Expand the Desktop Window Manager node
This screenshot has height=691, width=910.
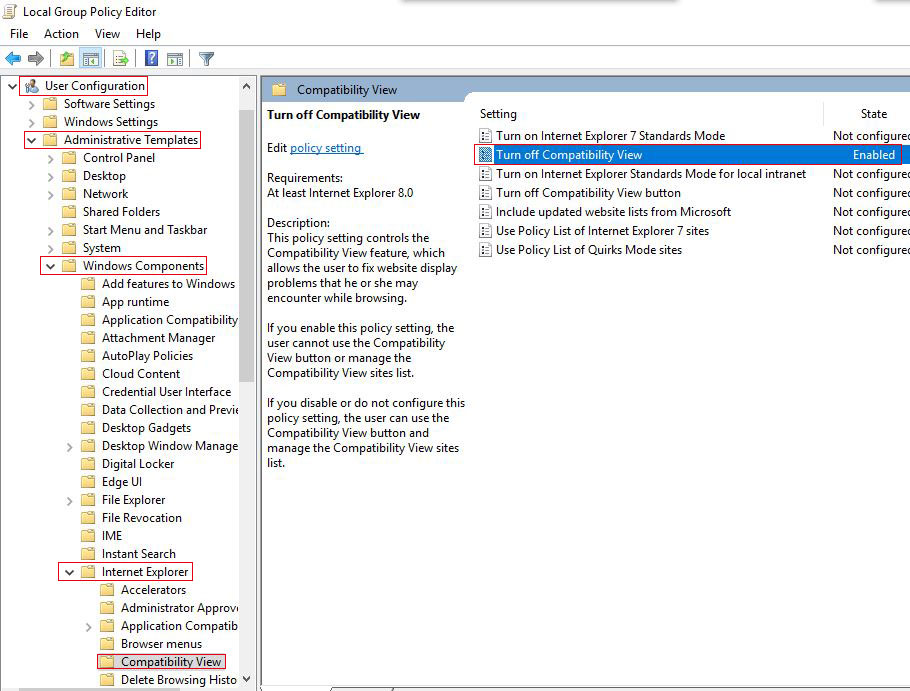click(70, 447)
